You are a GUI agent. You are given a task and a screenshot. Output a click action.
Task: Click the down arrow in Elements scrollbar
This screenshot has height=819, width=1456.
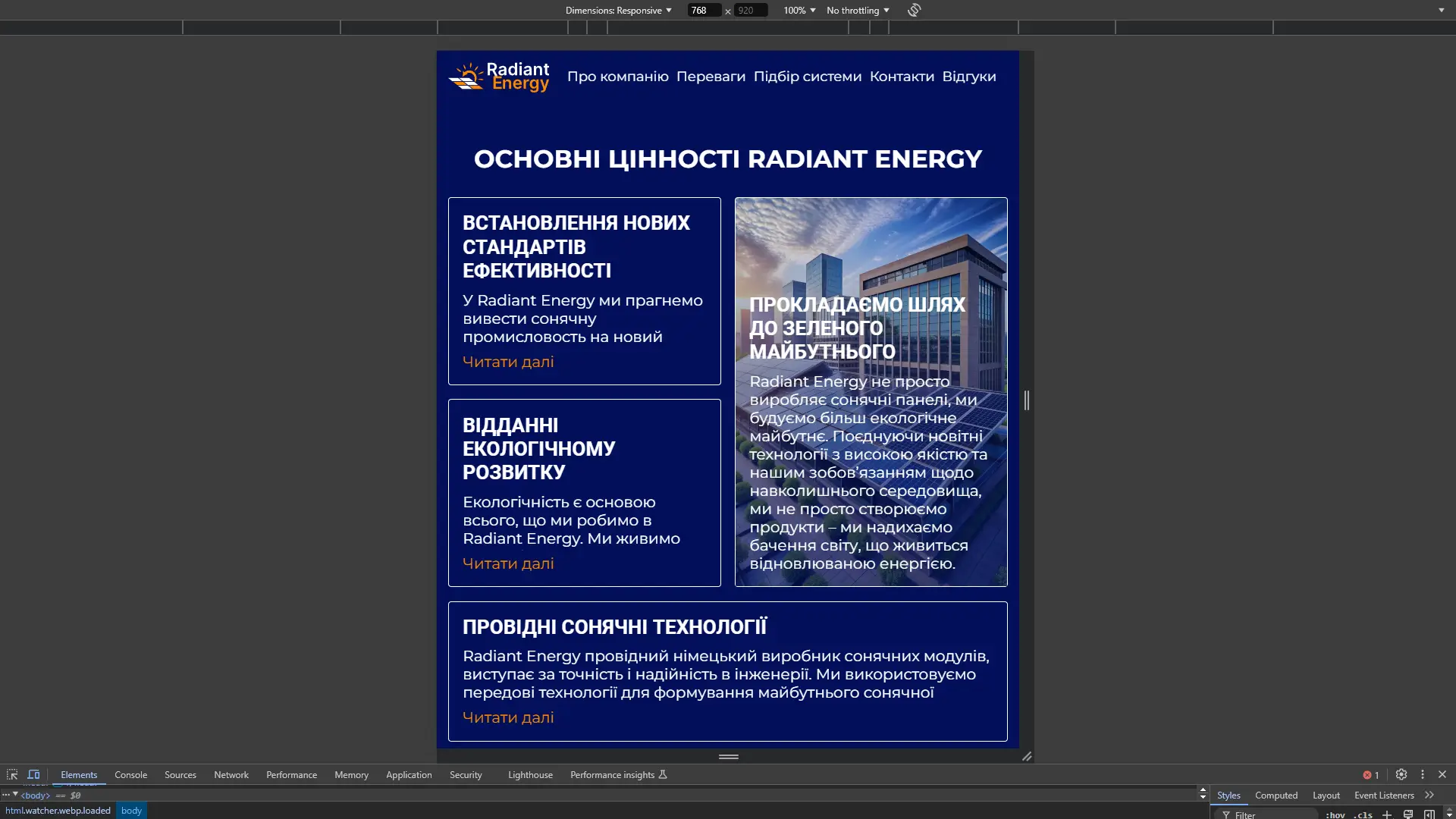pos(1203,797)
